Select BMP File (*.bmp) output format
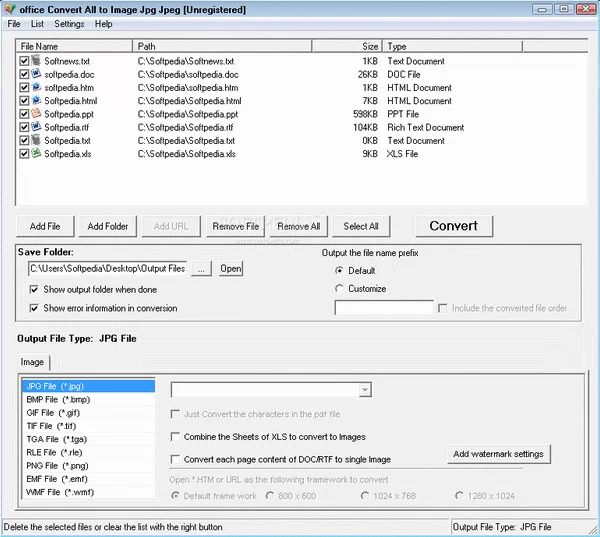600x537 pixels. tap(88, 400)
